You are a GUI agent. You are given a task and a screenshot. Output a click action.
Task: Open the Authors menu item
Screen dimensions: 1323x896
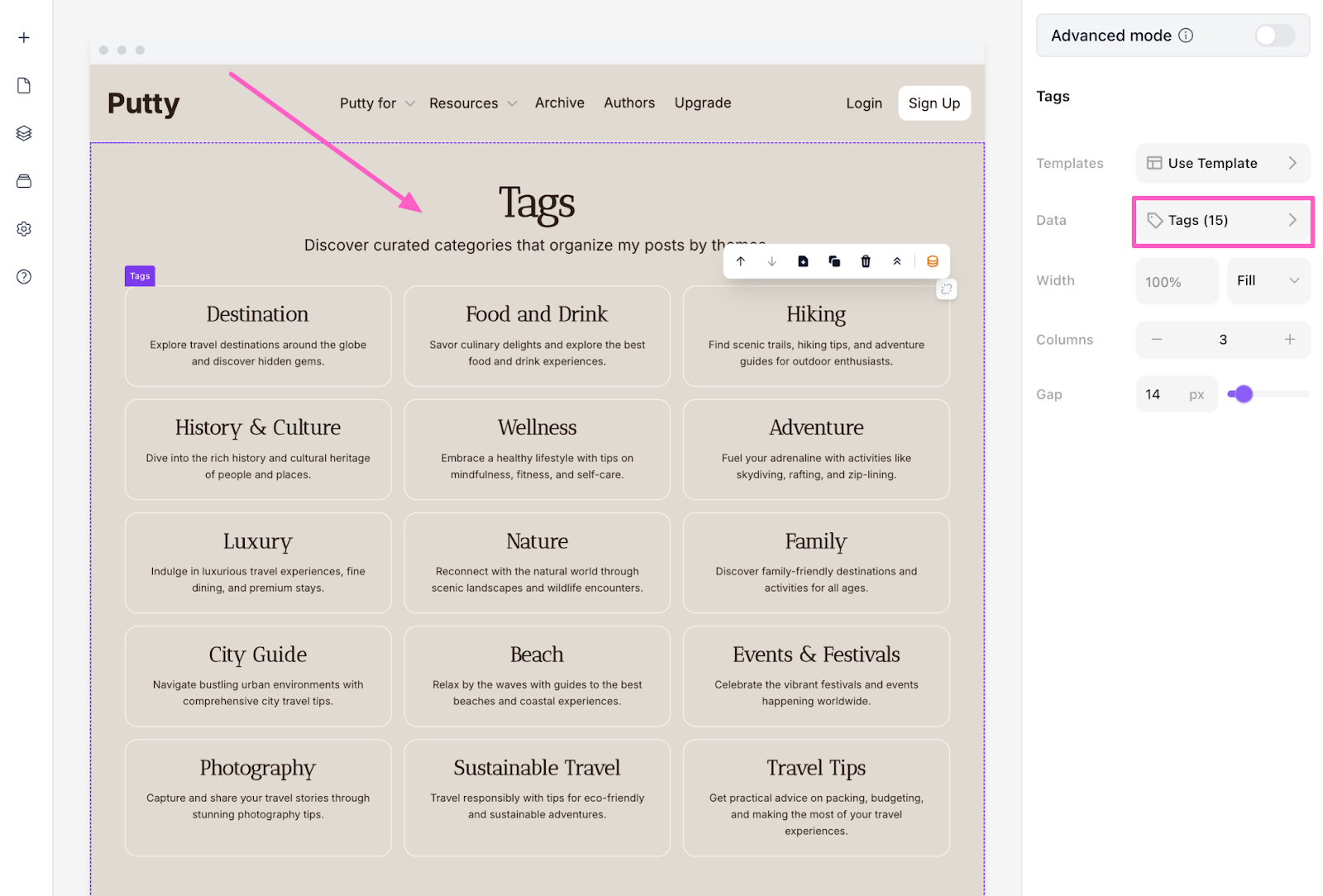coord(629,103)
